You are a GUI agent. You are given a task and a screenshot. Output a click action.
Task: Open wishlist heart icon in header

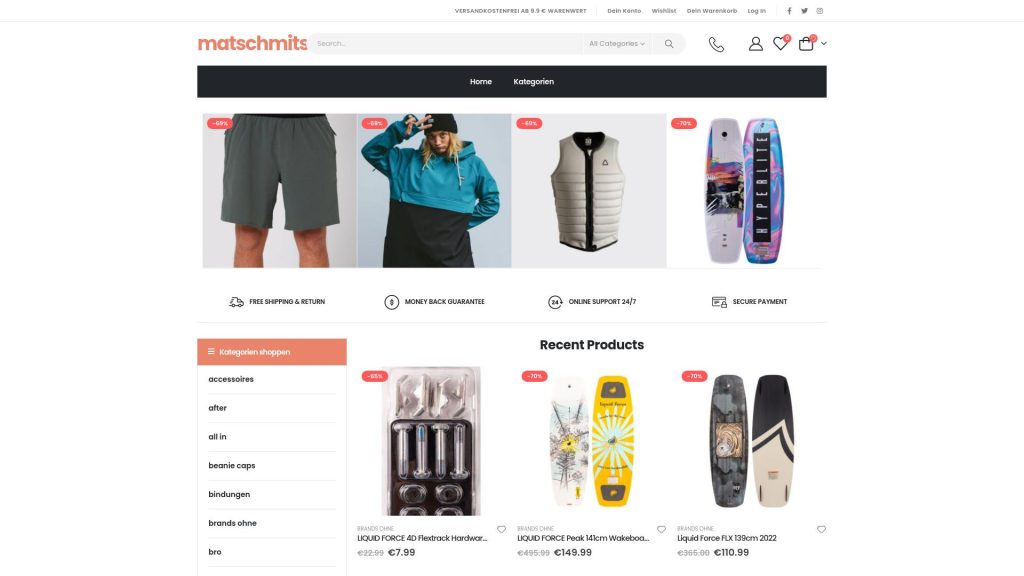780,44
